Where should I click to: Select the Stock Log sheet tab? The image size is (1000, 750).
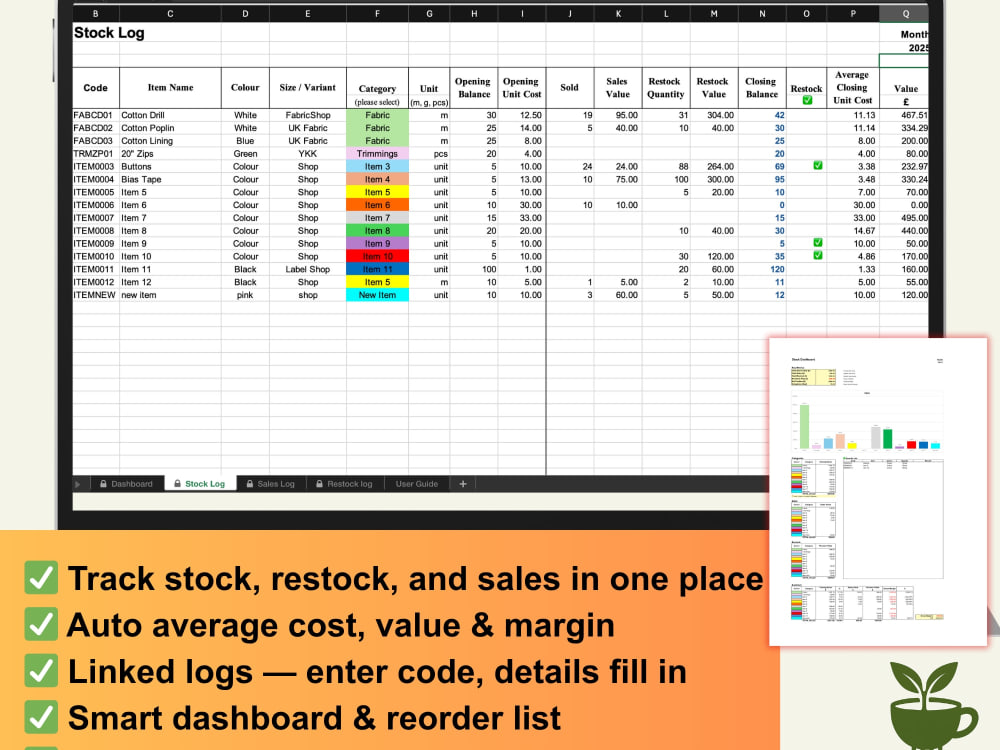pyautogui.click(x=200, y=484)
